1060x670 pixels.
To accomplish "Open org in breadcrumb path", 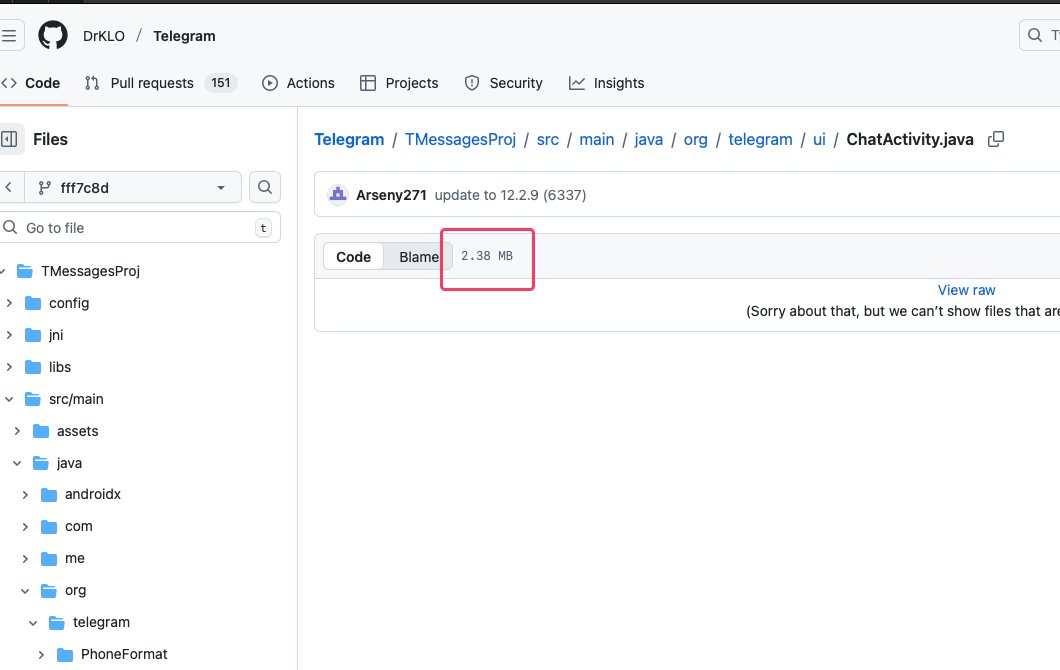I will click(x=695, y=139).
